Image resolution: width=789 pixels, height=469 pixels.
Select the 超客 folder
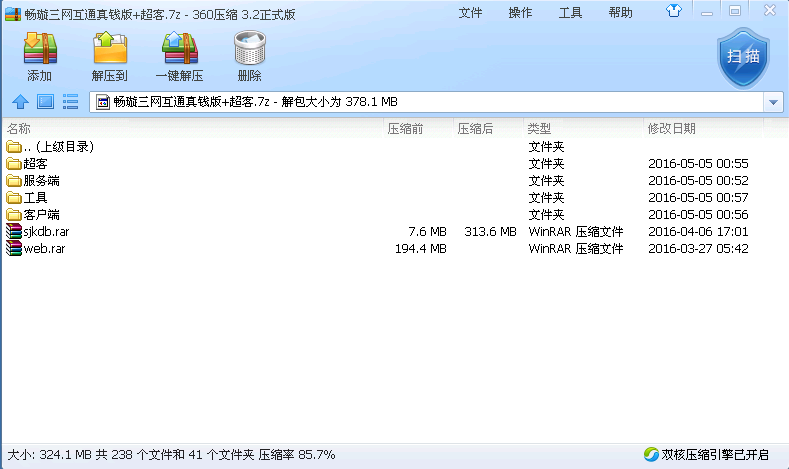click(35, 164)
